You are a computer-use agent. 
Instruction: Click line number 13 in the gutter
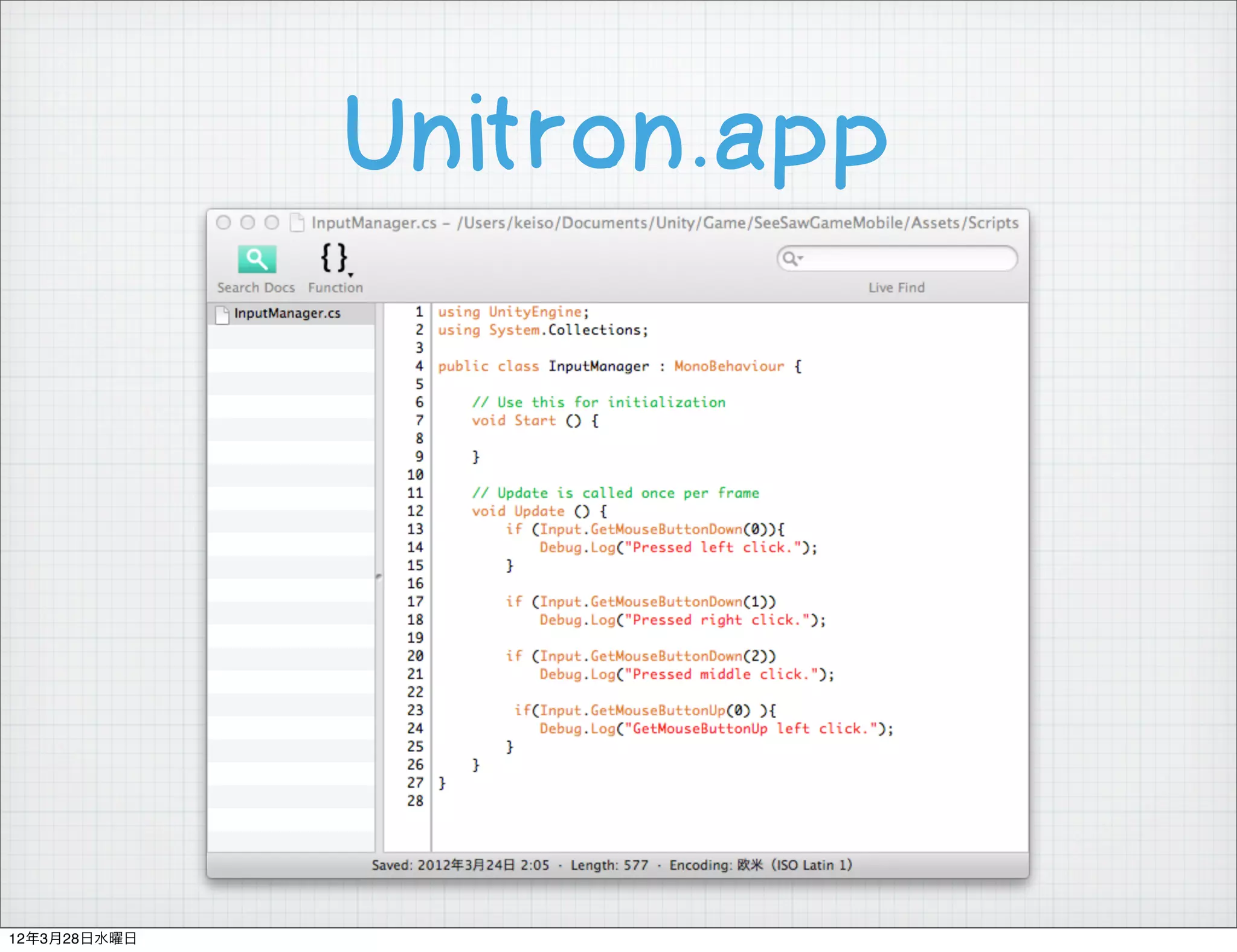click(x=415, y=529)
